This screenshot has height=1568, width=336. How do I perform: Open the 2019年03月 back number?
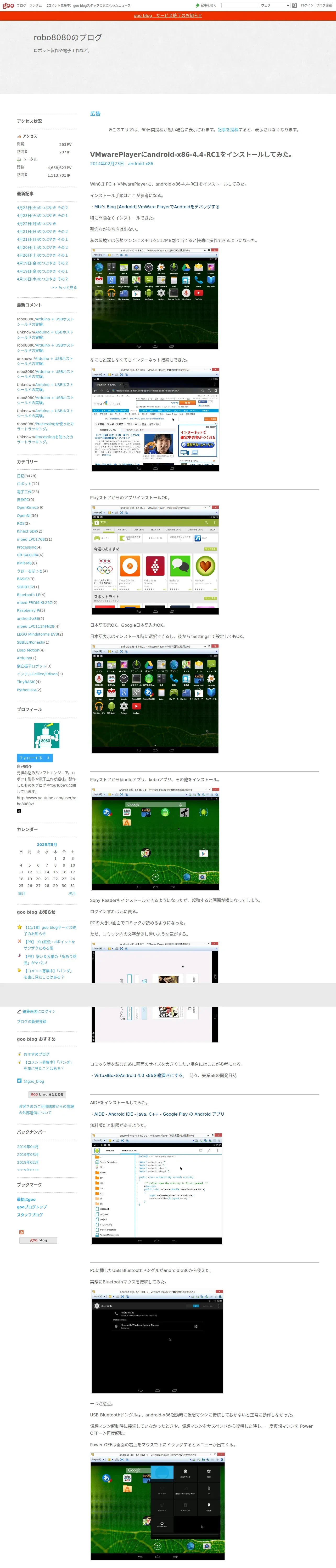tap(27, 1155)
